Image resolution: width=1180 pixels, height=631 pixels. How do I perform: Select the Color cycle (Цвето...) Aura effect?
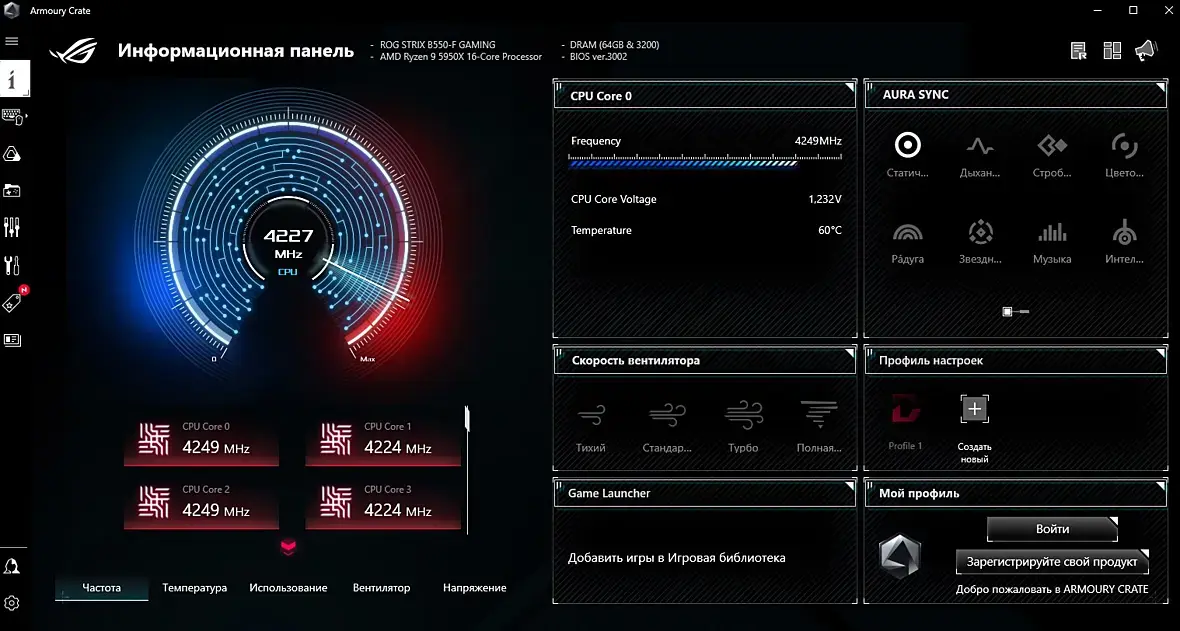(x=1124, y=154)
